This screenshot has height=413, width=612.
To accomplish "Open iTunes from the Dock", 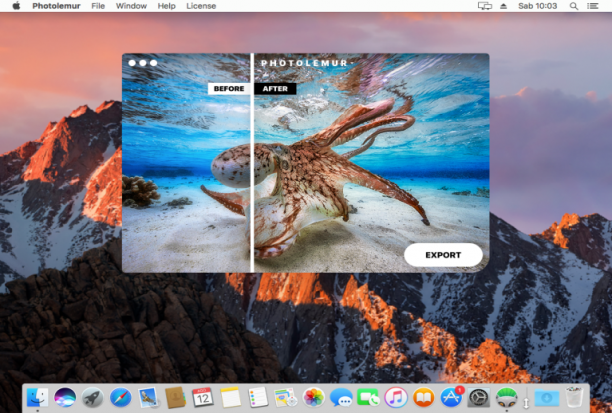I will 396,398.
